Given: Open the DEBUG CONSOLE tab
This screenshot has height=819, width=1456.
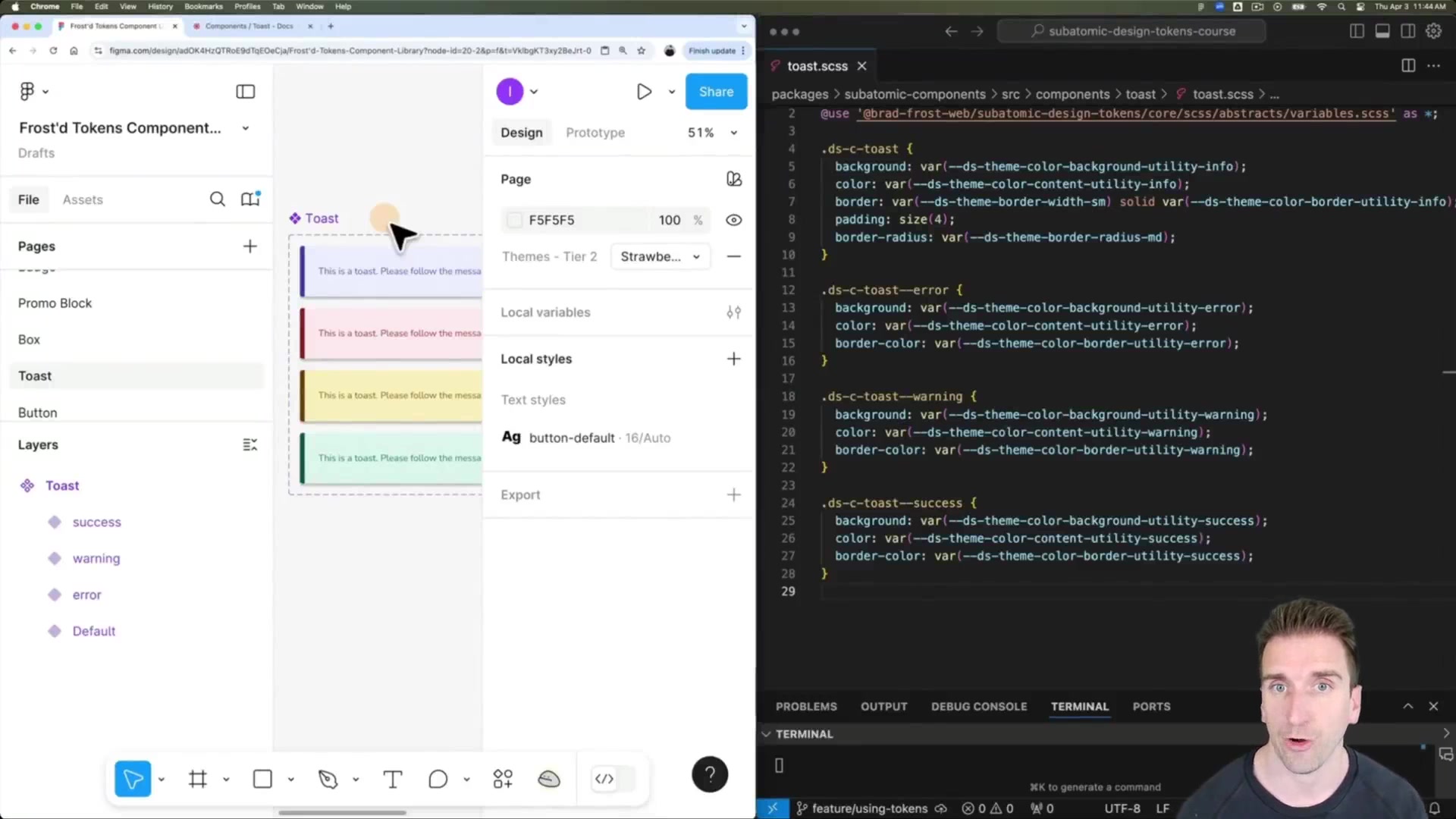Looking at the screenshot, I should (979, 706).
